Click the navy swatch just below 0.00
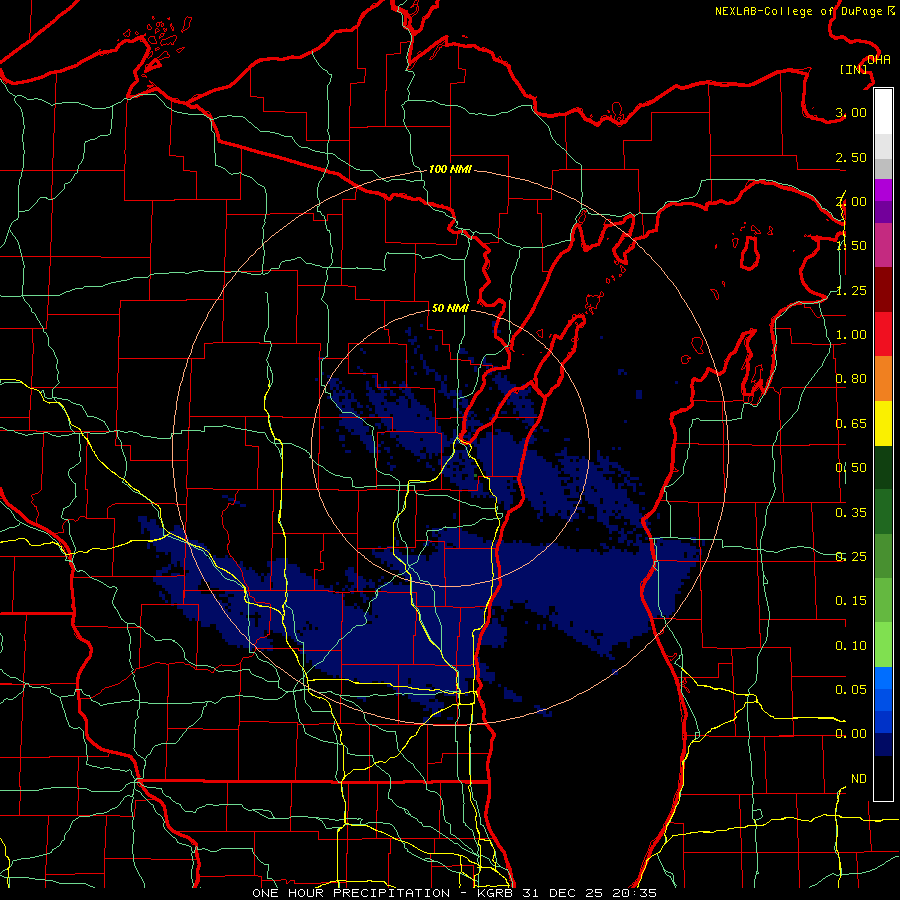This screenshot has height=900, width=900. coord(883,745)
